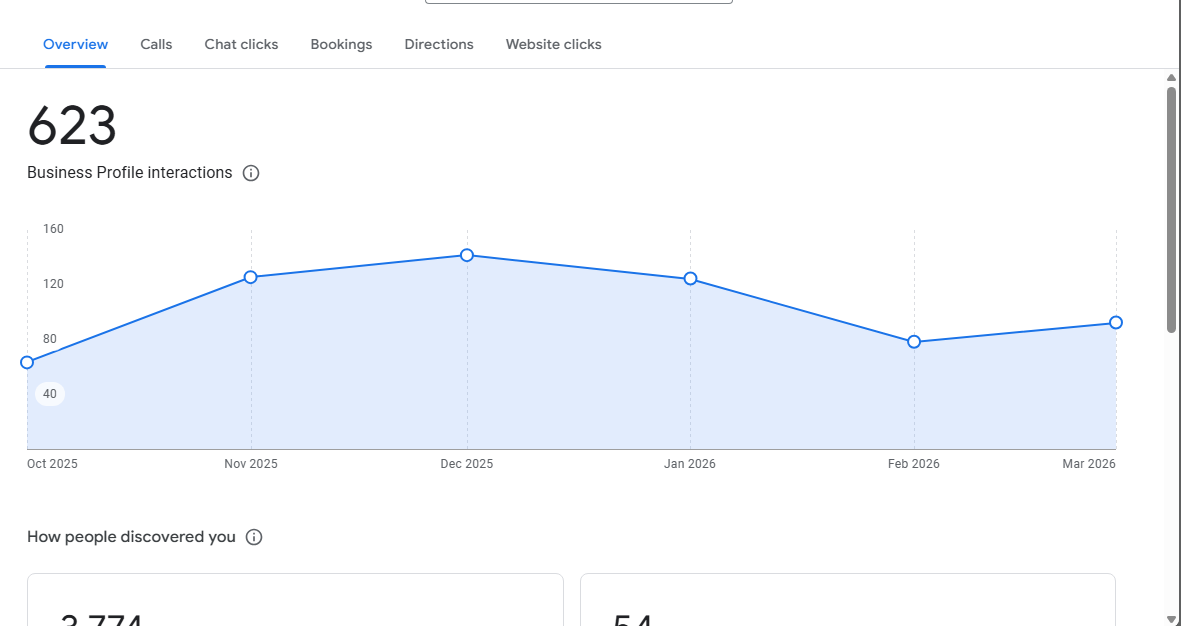Image resolution: width=1181 pixels, height=626 pixels.
Task: Open info icon beside Business Profile interactions
Action: pos(251,173)
